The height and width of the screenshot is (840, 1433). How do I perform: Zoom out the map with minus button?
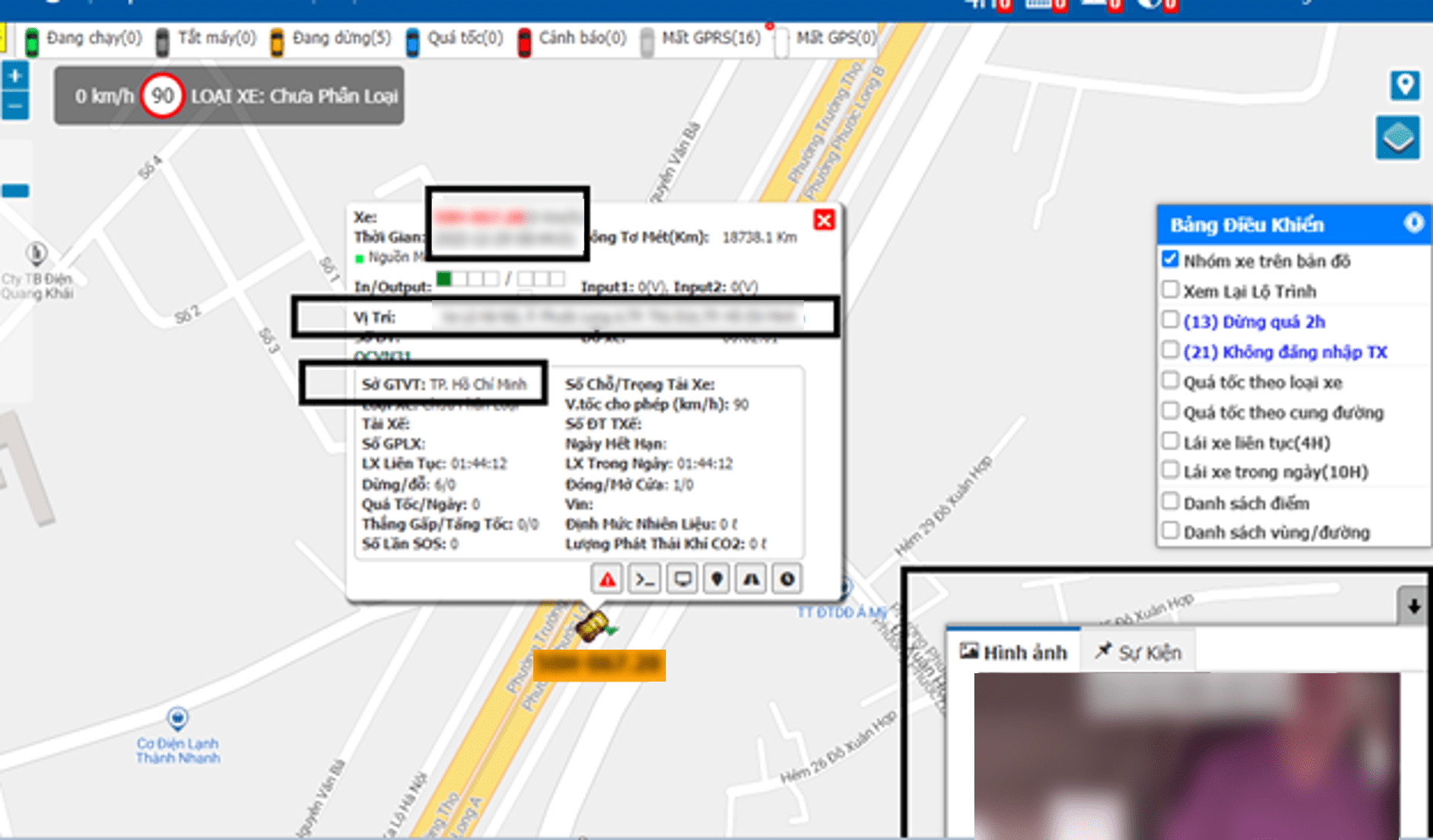pyautogui.click(x=14, y=105)
